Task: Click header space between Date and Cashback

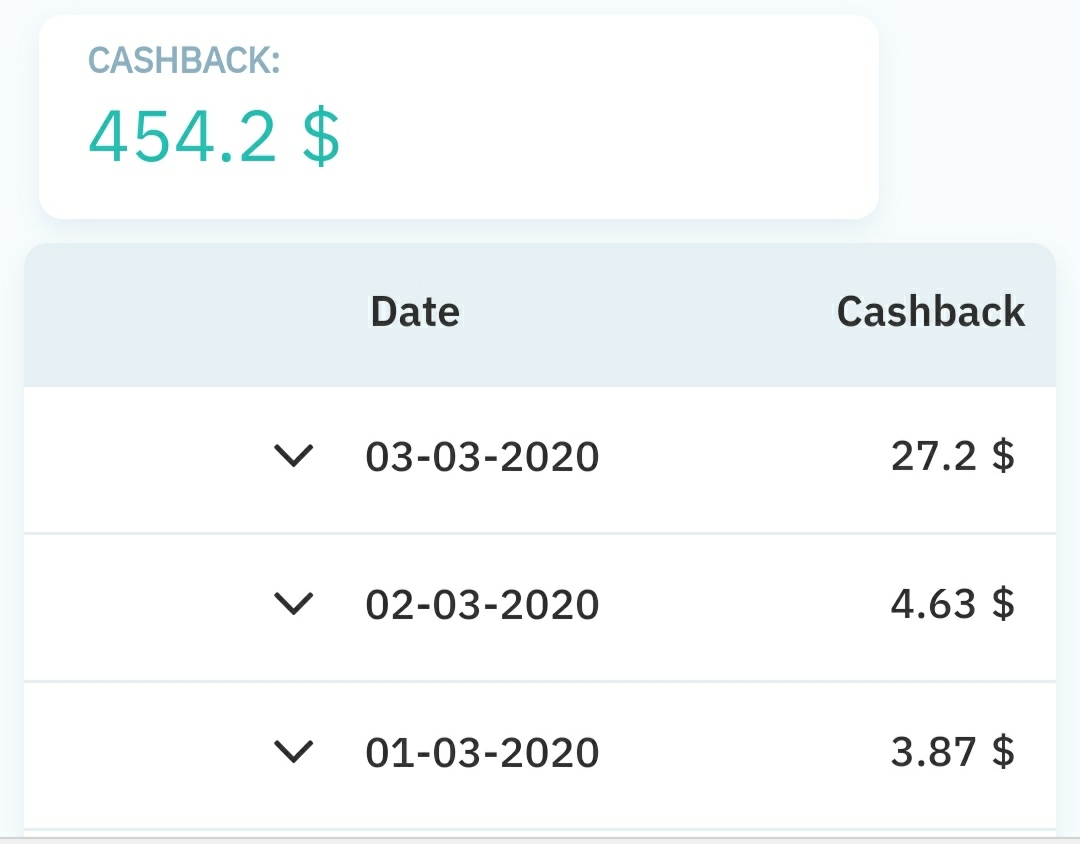Action: click(x=647, y=311)
